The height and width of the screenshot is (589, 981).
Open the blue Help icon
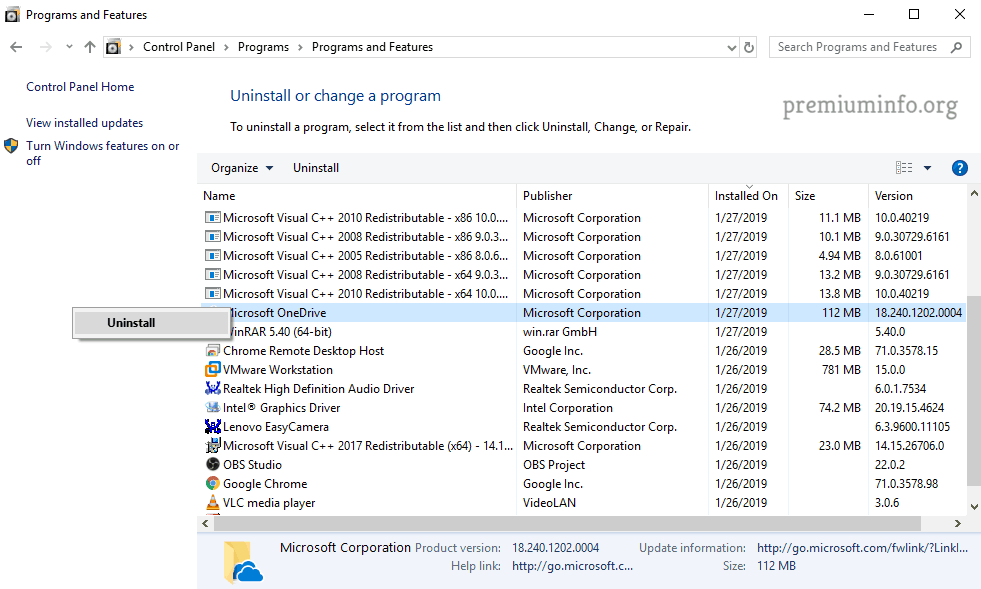(x=960, y=168)
